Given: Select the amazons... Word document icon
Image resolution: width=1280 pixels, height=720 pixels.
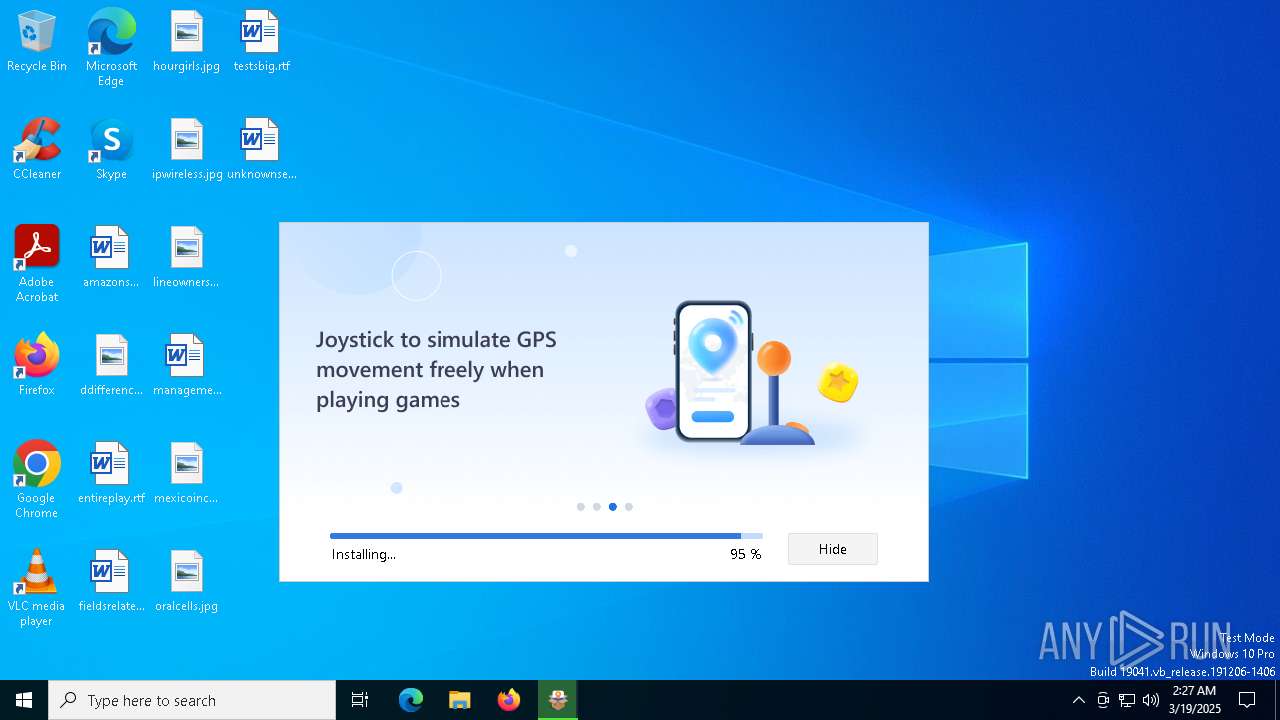Looking at the screenshot, I should [x=111, y=258].
